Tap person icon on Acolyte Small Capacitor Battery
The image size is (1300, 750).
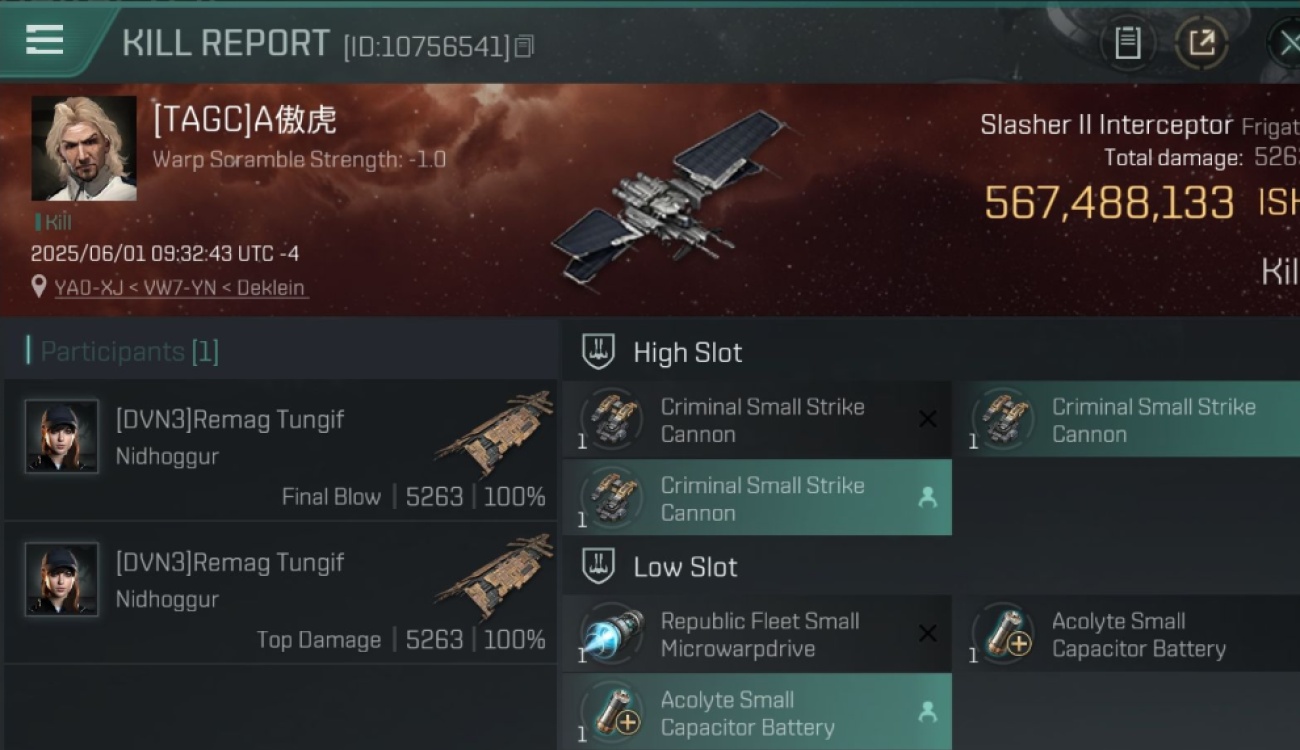click(x=928, y=712)
